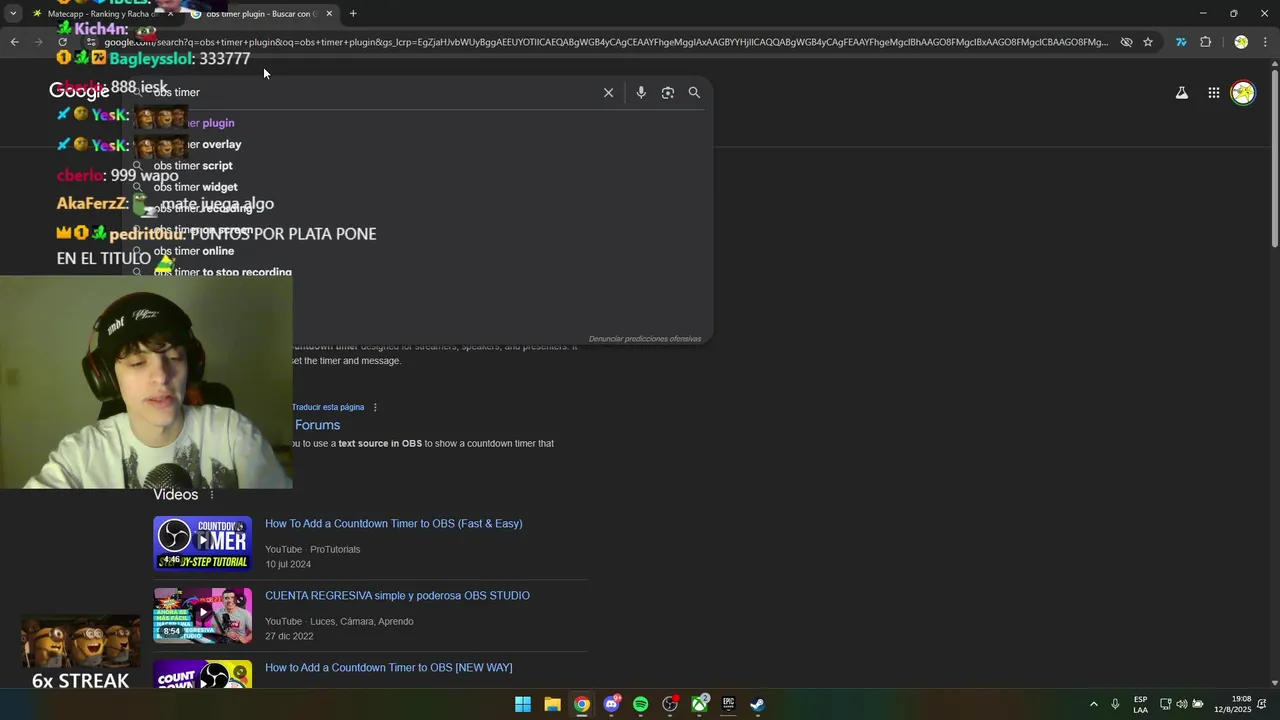The image size is (1280, 720).
Task: Open the tab search dropdown arrow
Action: (x=13, y=14)
